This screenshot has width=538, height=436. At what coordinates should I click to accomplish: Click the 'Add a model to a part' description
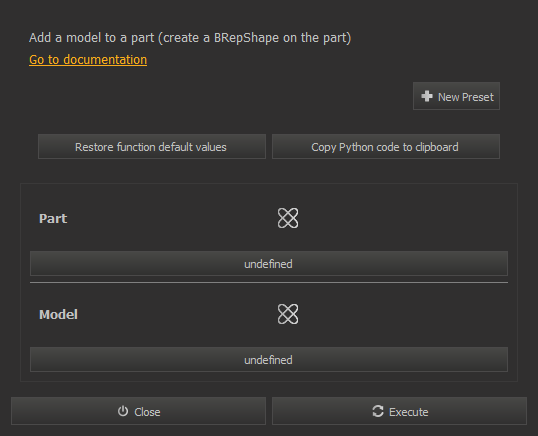[x=190, y=38]
